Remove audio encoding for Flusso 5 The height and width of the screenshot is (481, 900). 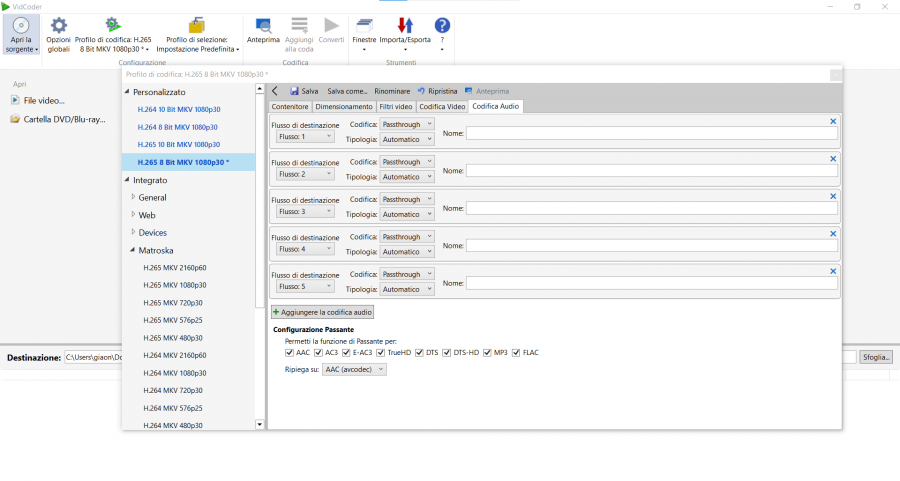point(833,271)
